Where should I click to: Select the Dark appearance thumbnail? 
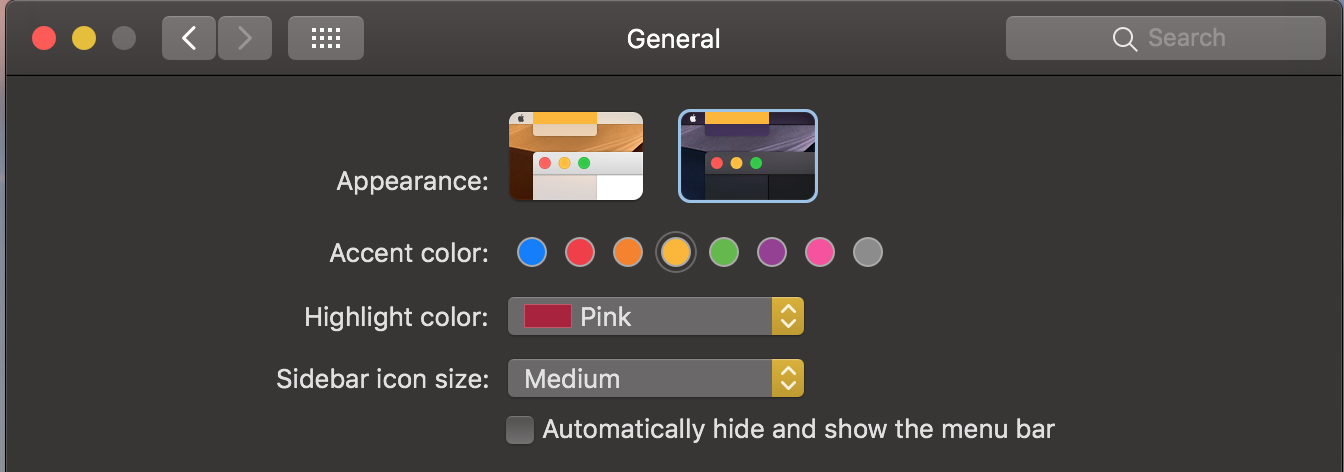coord(748,156)
